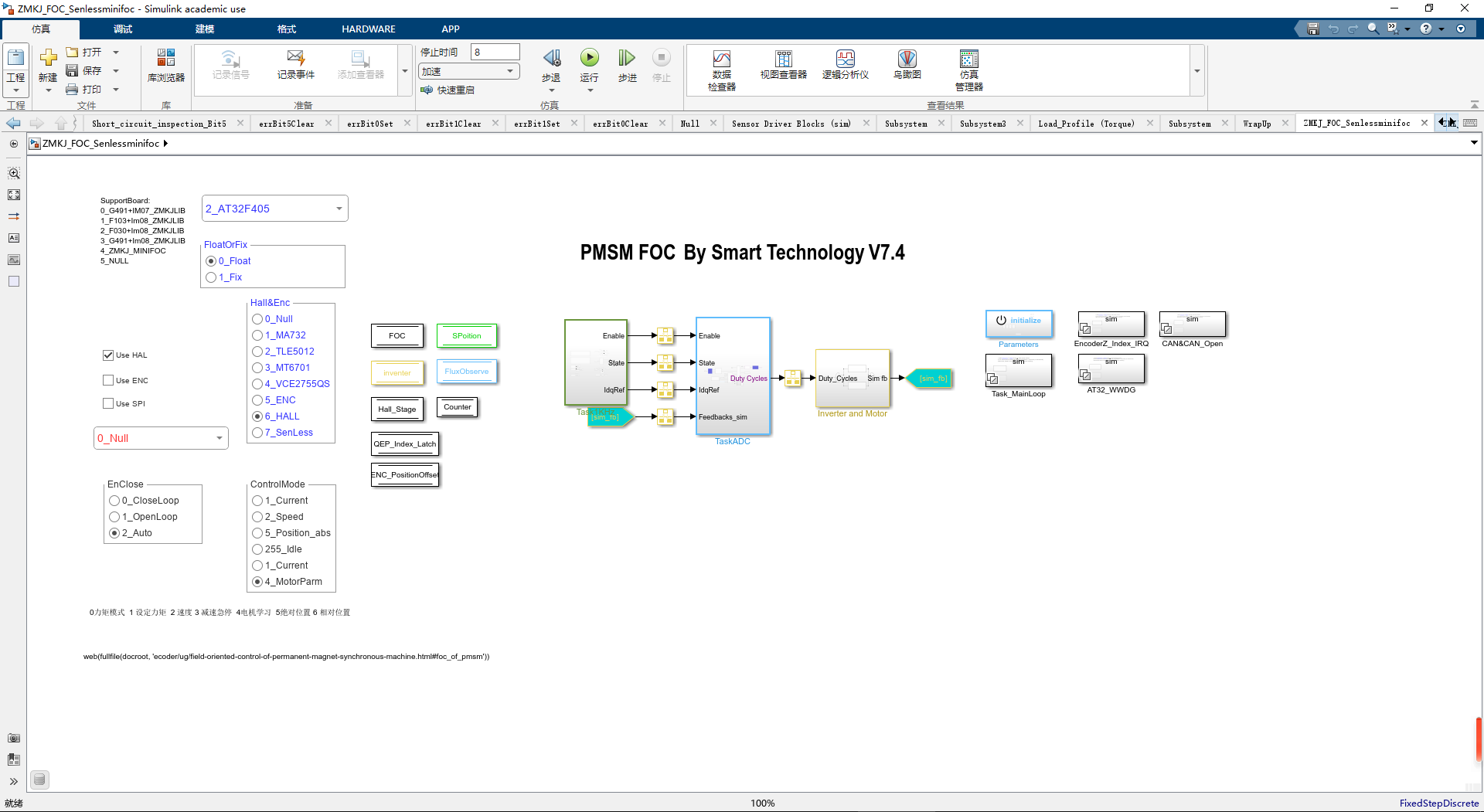This screenshot has width=1484, height=812.
Task: Open the Bird's-Eye view (鸟瞰图)
Action: coord(907,65)
